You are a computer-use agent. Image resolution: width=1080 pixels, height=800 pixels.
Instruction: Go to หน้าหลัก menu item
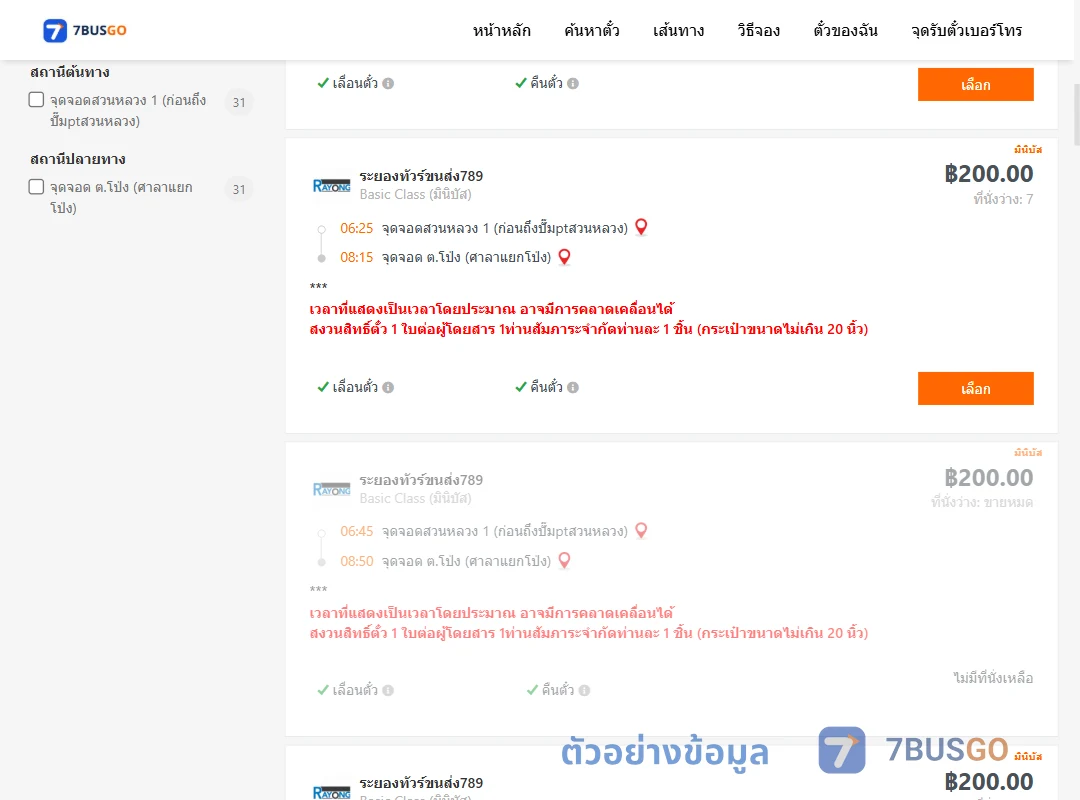click(x=501, y=30)
